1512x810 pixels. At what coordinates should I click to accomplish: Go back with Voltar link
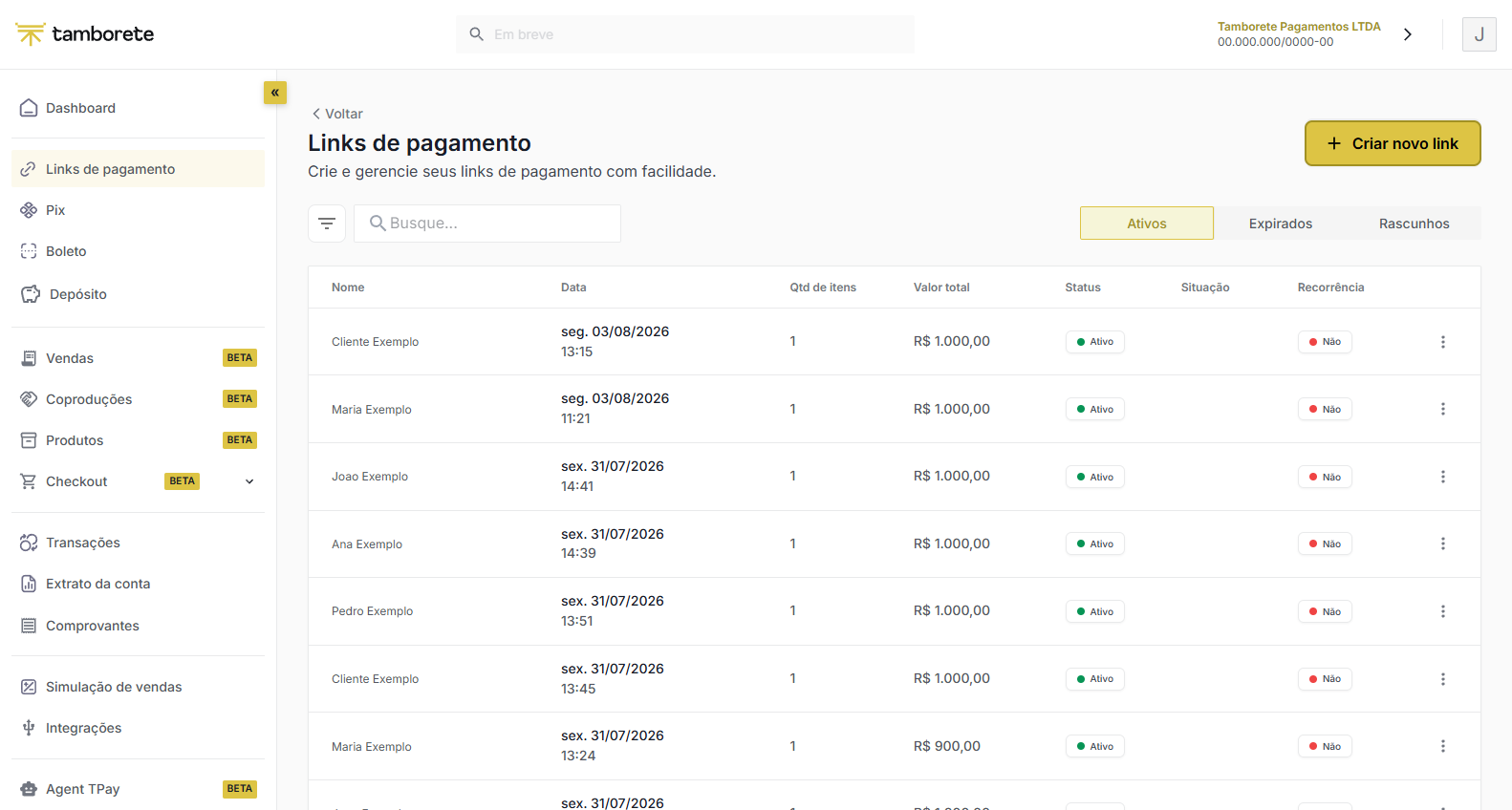click(x=337, y=114)
